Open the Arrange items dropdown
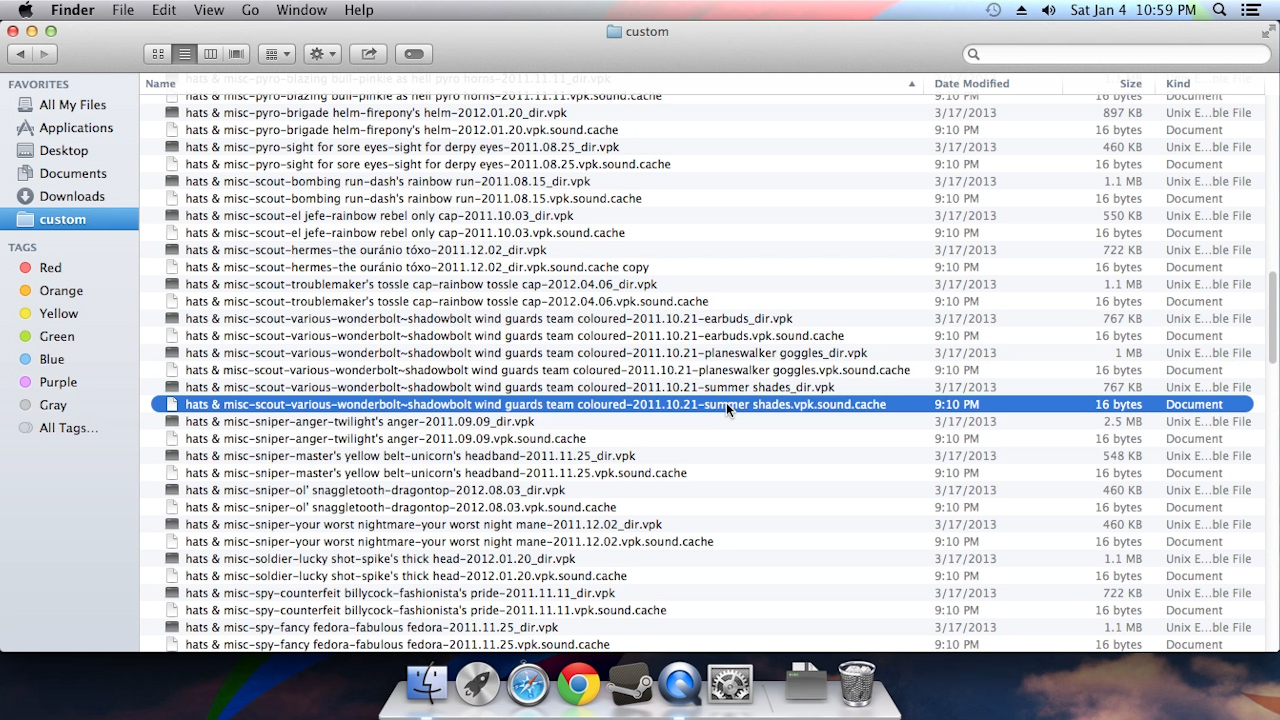 pos(276,54)
